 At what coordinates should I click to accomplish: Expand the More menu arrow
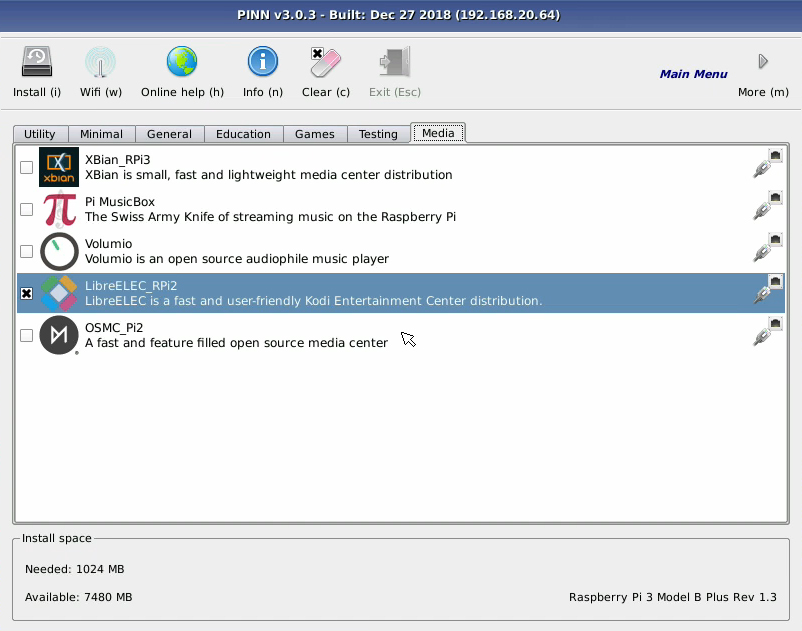tap(763, 63)
